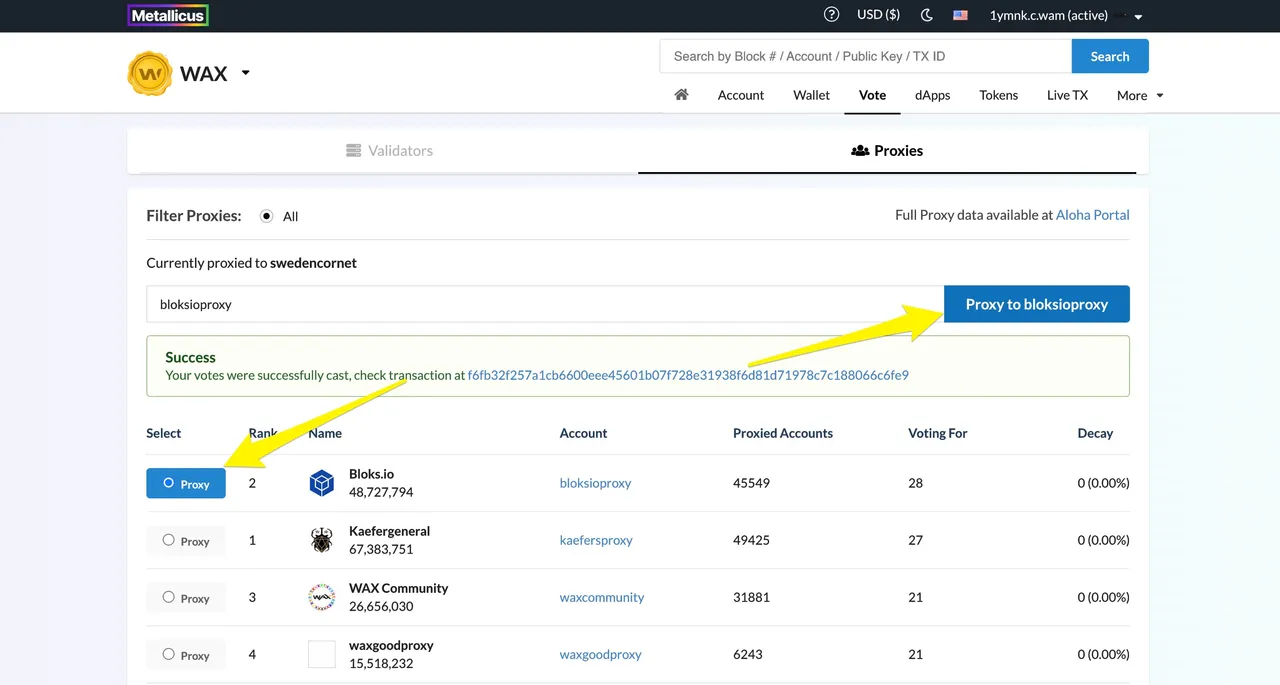This screenshot has width=1280, height=685.
Task: Expand the WAX chain dropdown arrow
Action: [x=245, y=73]
